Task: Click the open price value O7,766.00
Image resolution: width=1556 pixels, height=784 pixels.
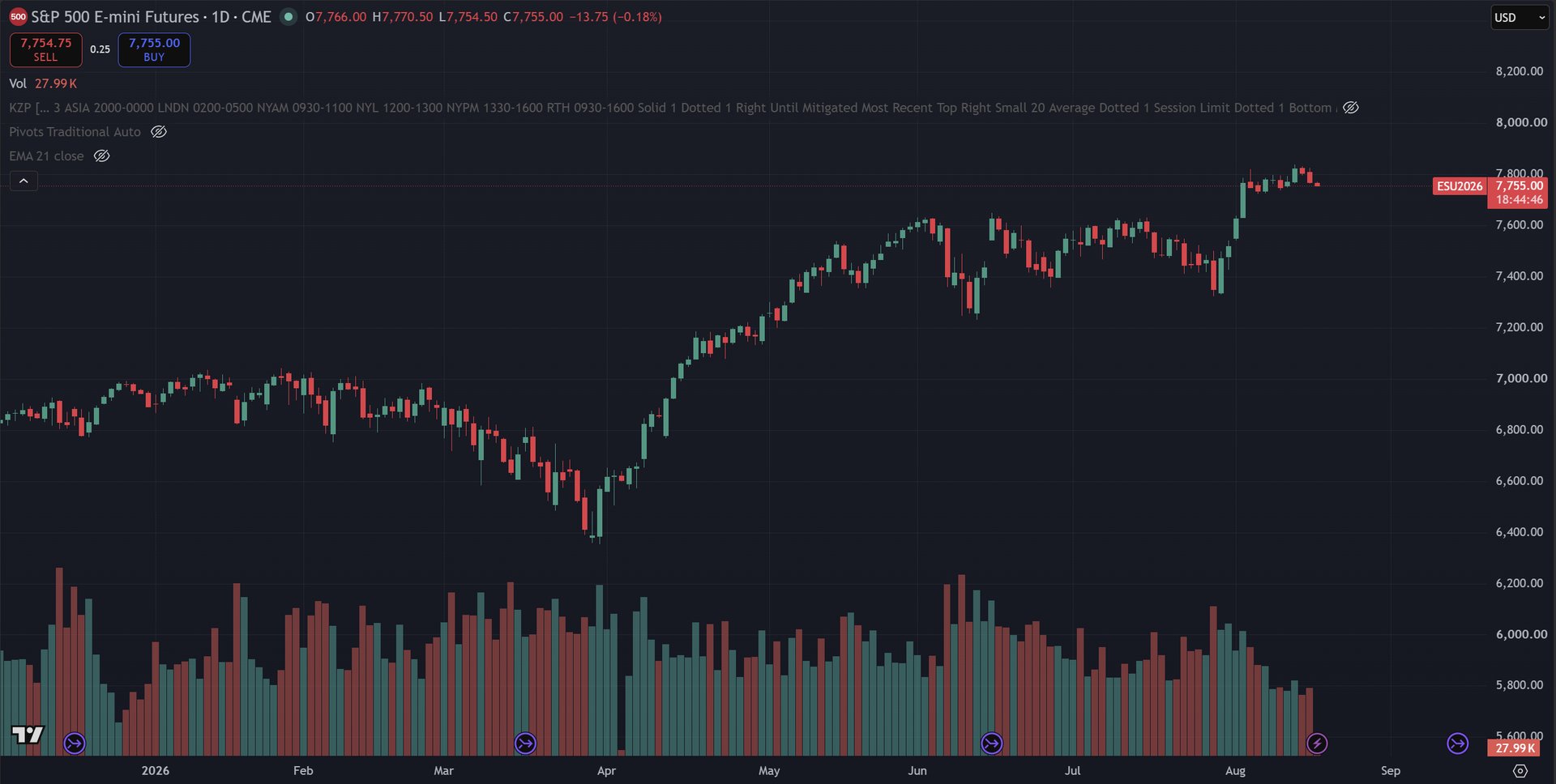Action: [336, 17]
